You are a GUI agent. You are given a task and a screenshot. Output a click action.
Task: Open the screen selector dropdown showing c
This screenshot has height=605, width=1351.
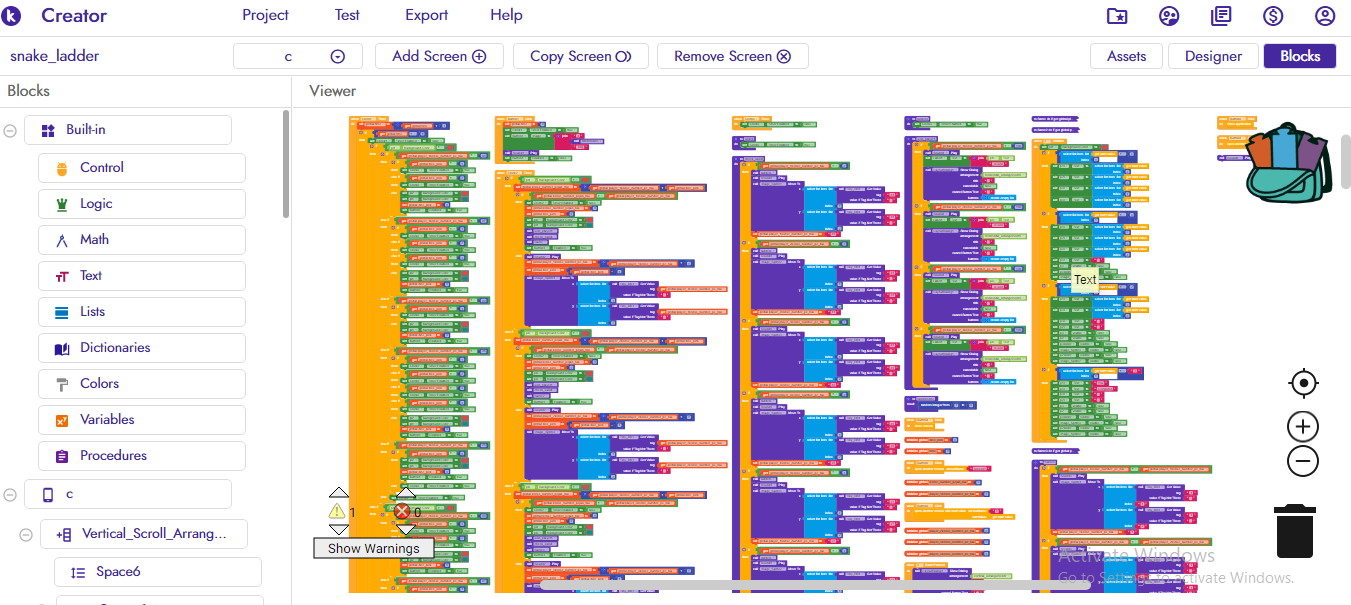tap(300, 56)
